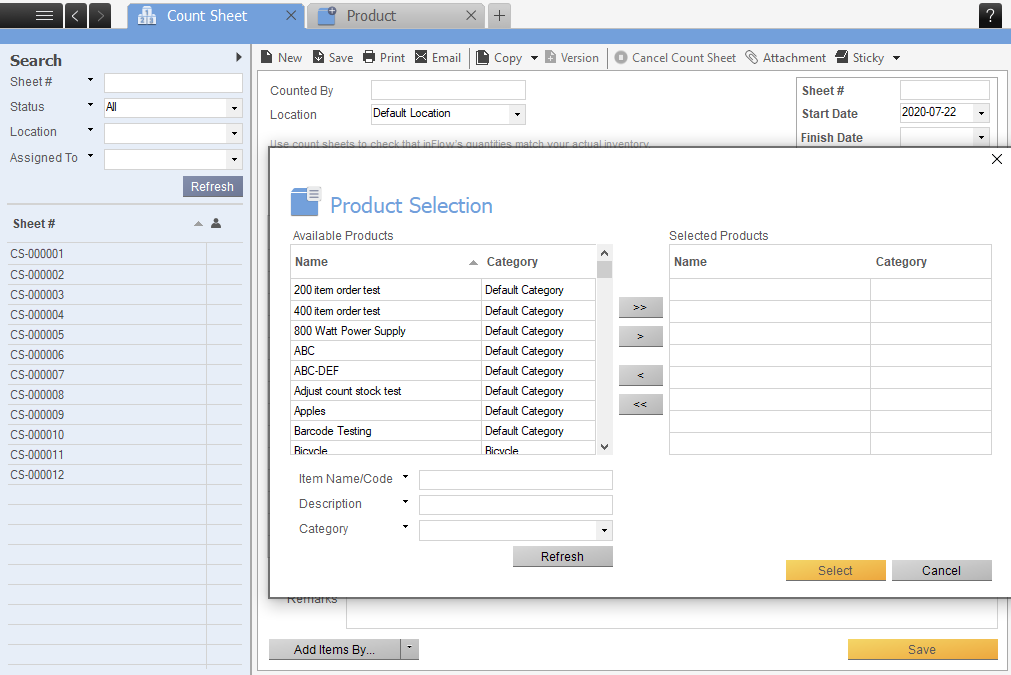Cancel the Product Selection dialog
This screenshot has width=1011, height=675.
pyautogui.click(x=941, y=571)
